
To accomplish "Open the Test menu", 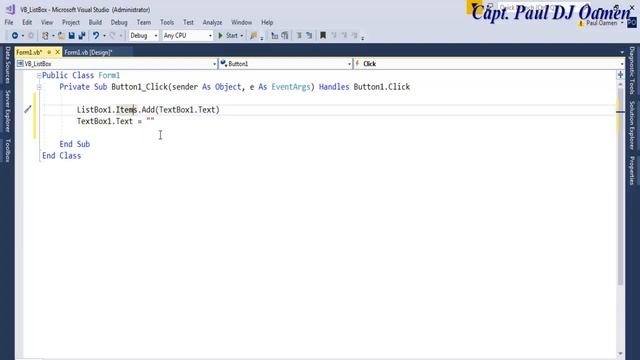I will tap(188, 22).
